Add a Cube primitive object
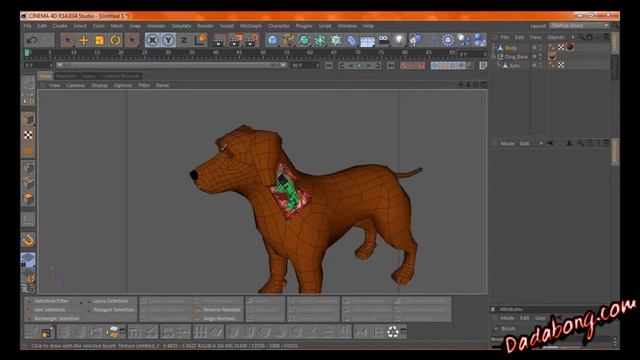Image resolution: width=640 pixels, height=360 pixels. point(272,40)
